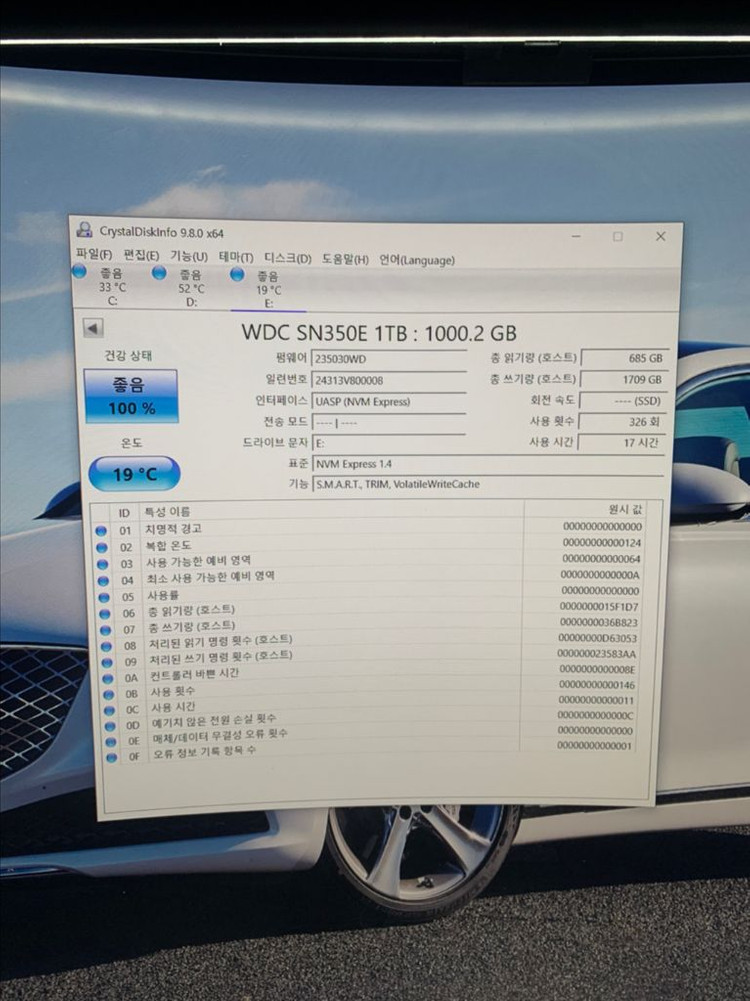This screenshot has width=750, height=1001.
Task: Click the blue status icon for ID 06
Action: click(105, 613)
